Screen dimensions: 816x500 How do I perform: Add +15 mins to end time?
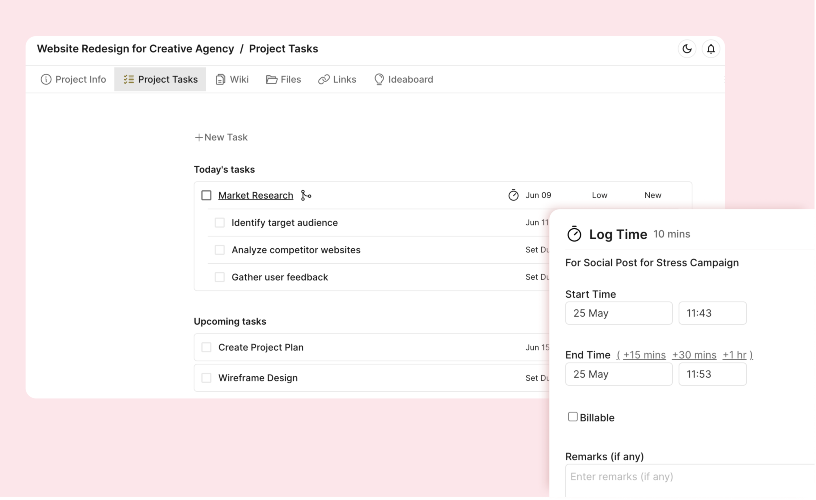tap(644, 355)
